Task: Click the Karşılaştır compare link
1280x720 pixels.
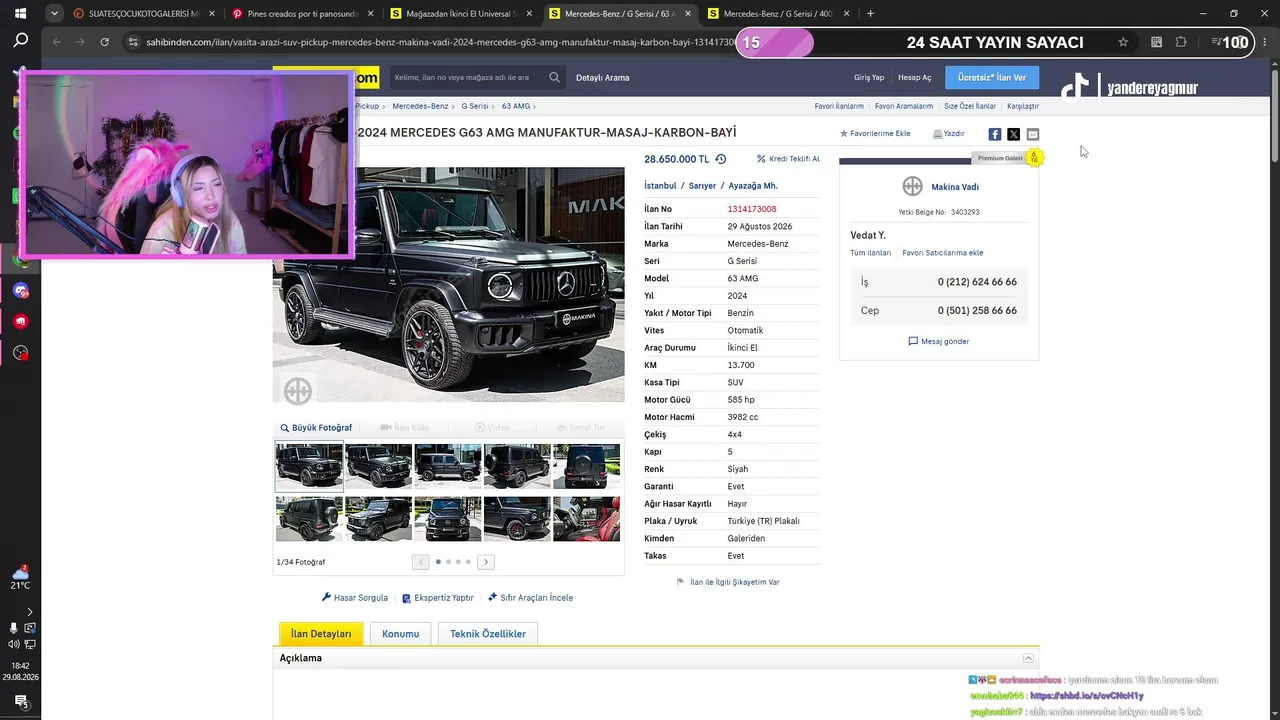Action: [x=1023, y=106]
